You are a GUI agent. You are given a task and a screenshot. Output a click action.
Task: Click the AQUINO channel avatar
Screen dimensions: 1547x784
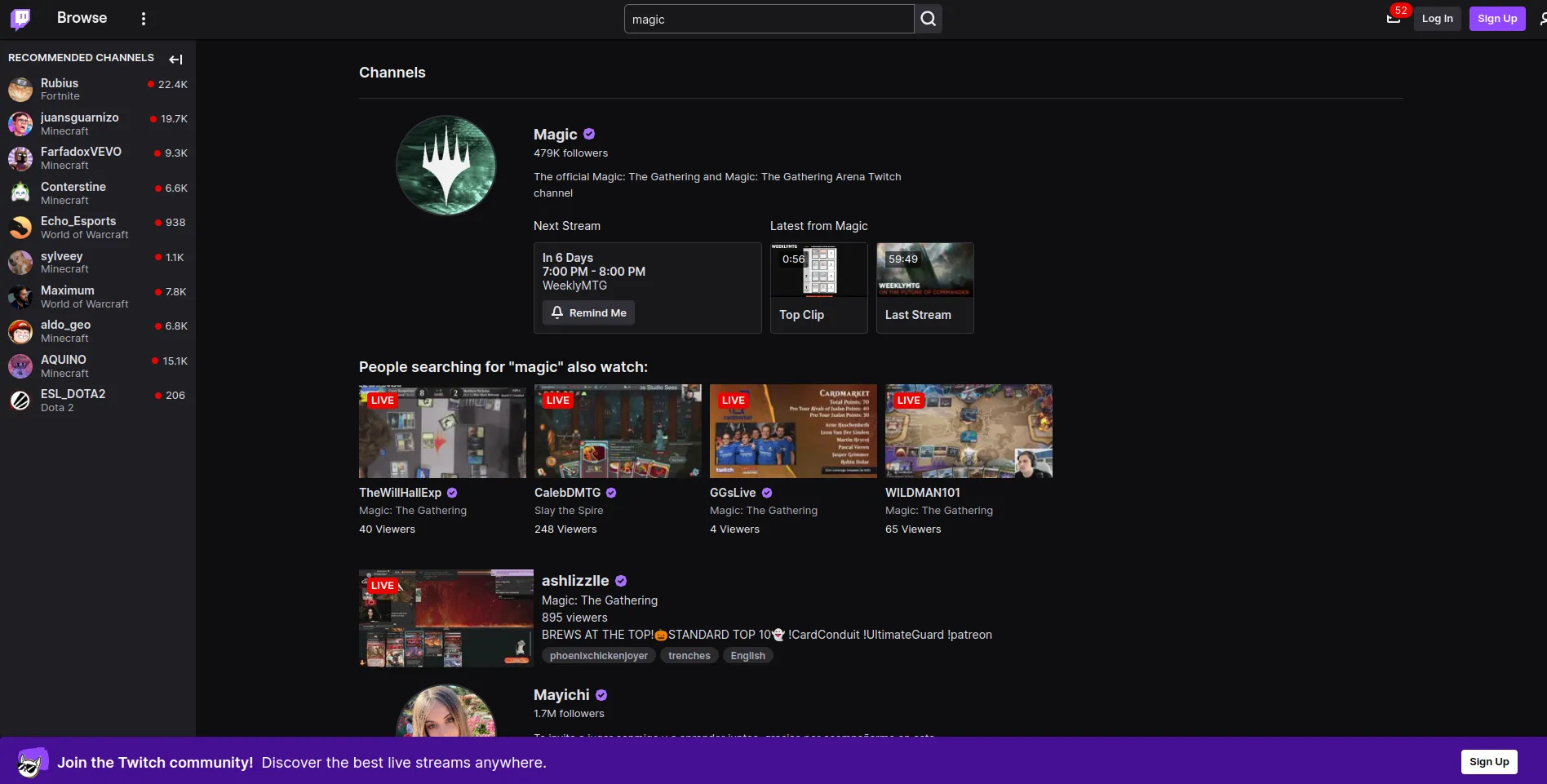click(20, 365)
